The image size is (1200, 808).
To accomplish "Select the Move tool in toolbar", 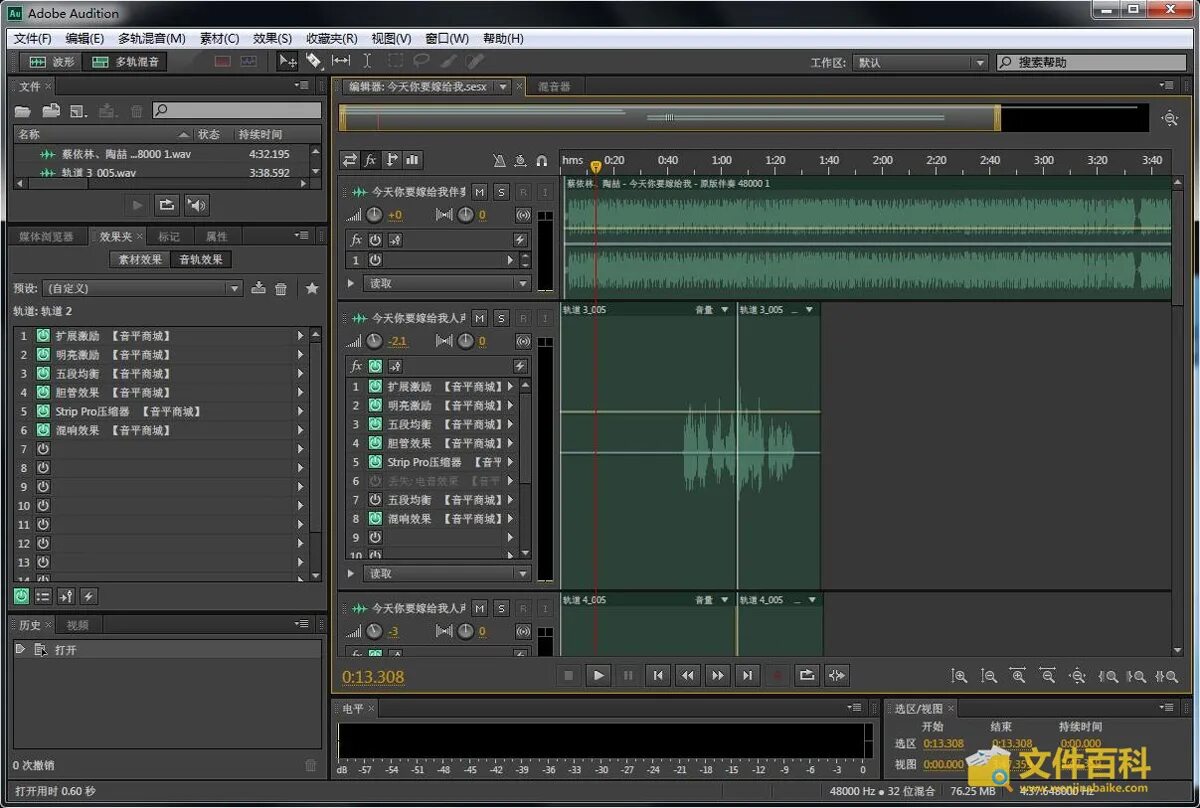I will (x=288, y=61).
